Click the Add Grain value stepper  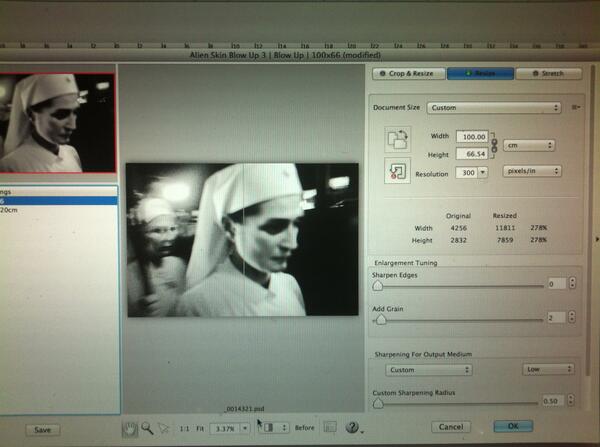coord(572,317)
